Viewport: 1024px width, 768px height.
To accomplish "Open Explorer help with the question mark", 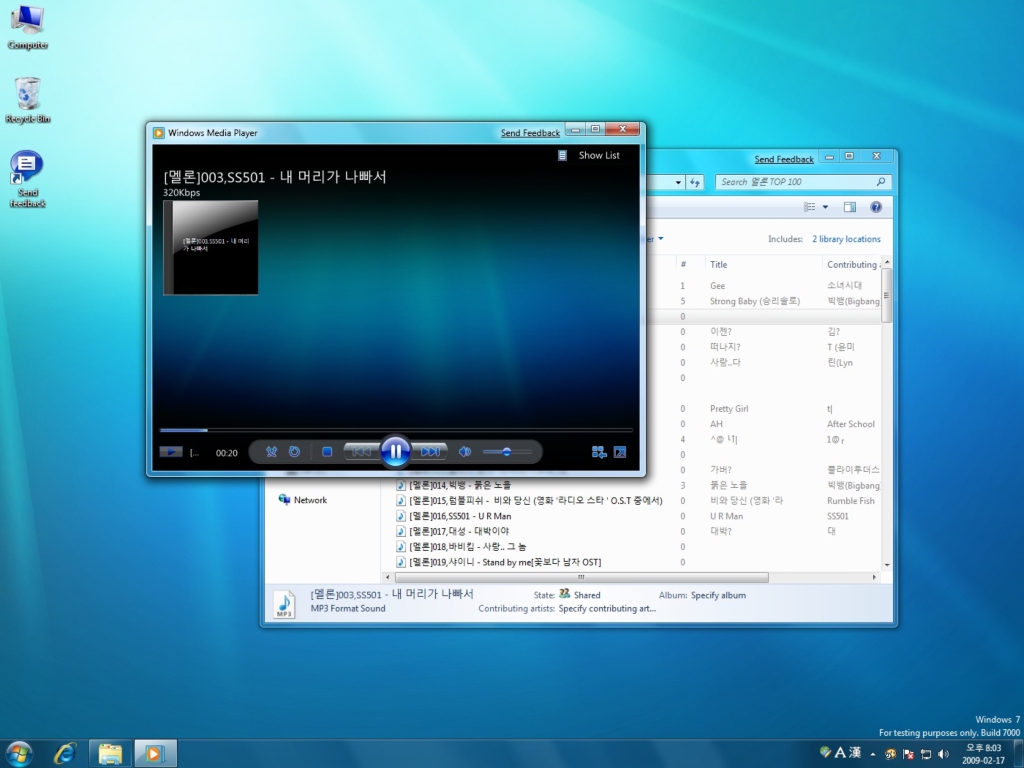I will 876,207.
